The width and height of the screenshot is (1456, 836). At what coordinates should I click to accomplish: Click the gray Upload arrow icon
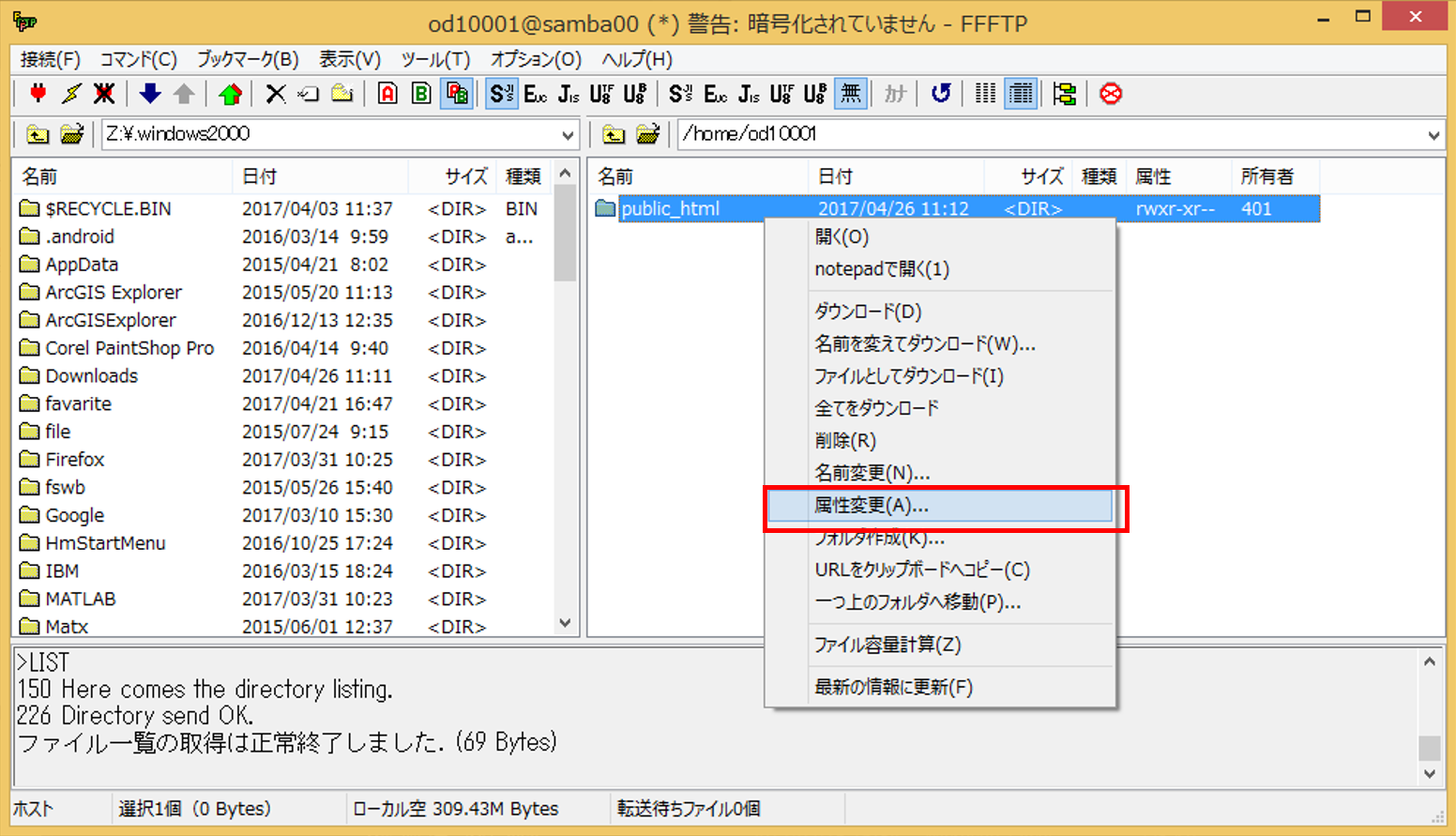click(184, 94)
